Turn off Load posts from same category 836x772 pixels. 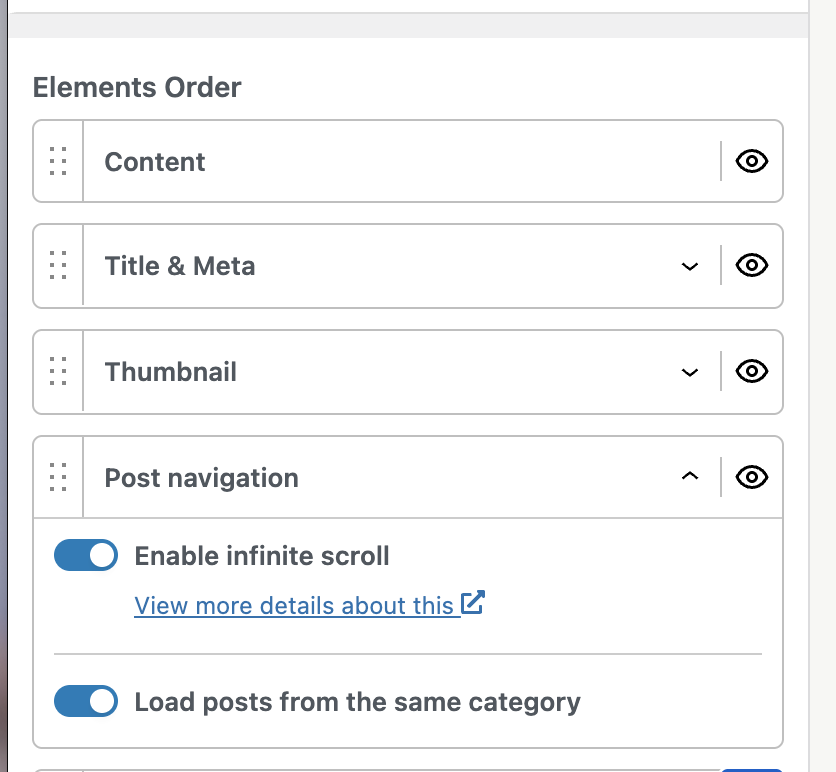86,701
